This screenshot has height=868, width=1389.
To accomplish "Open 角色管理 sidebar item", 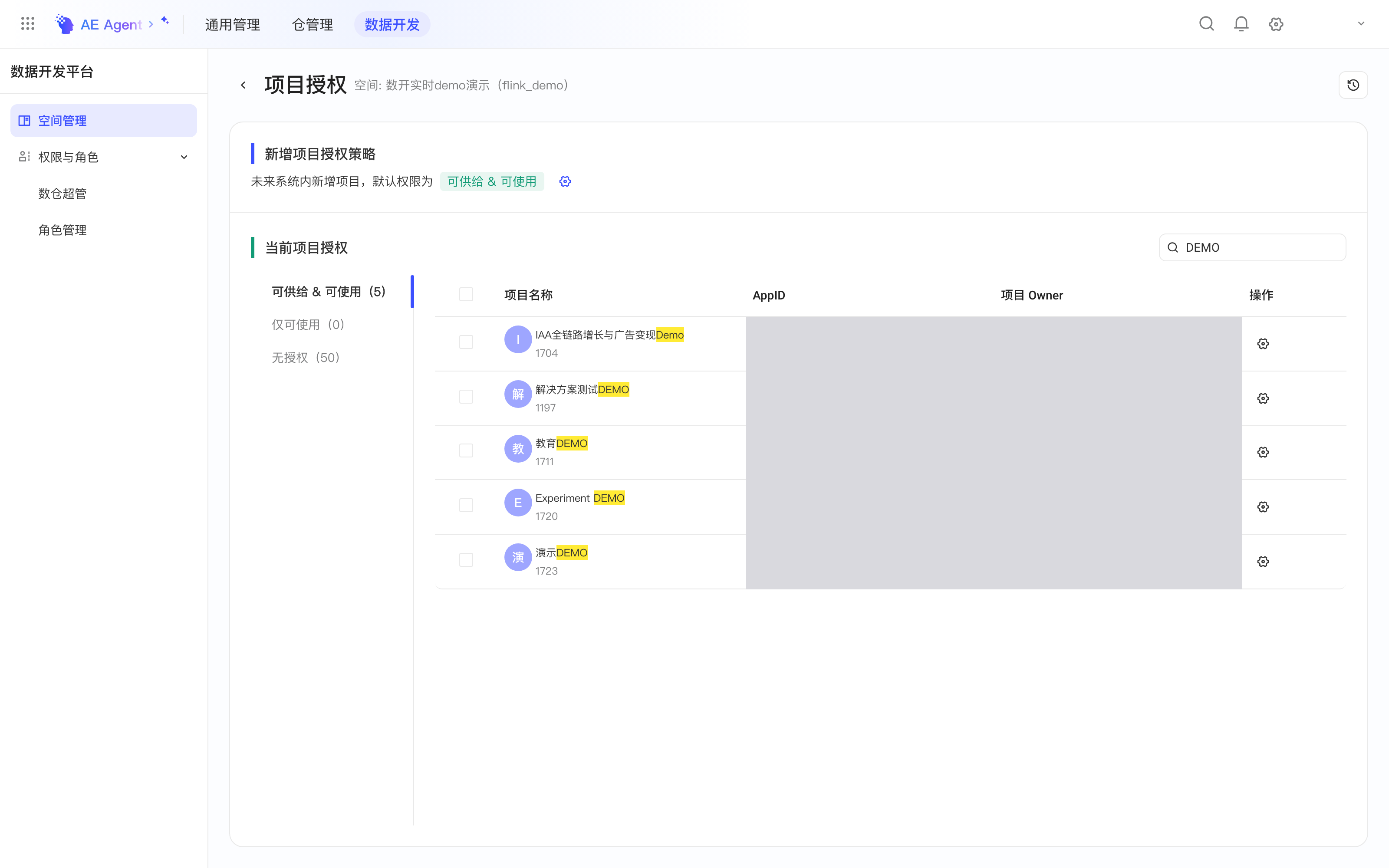I will [x=62, y=230].
